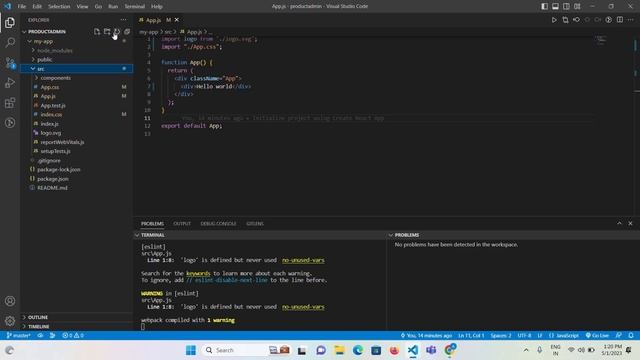
Task: Click the notifications bell in status bar
Action: 631,335
